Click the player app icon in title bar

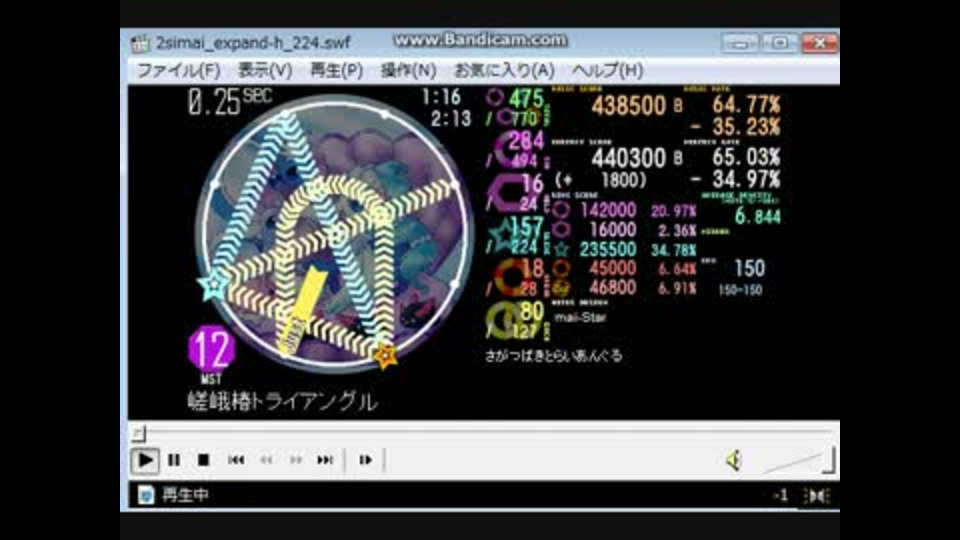(x=140, y=43)
